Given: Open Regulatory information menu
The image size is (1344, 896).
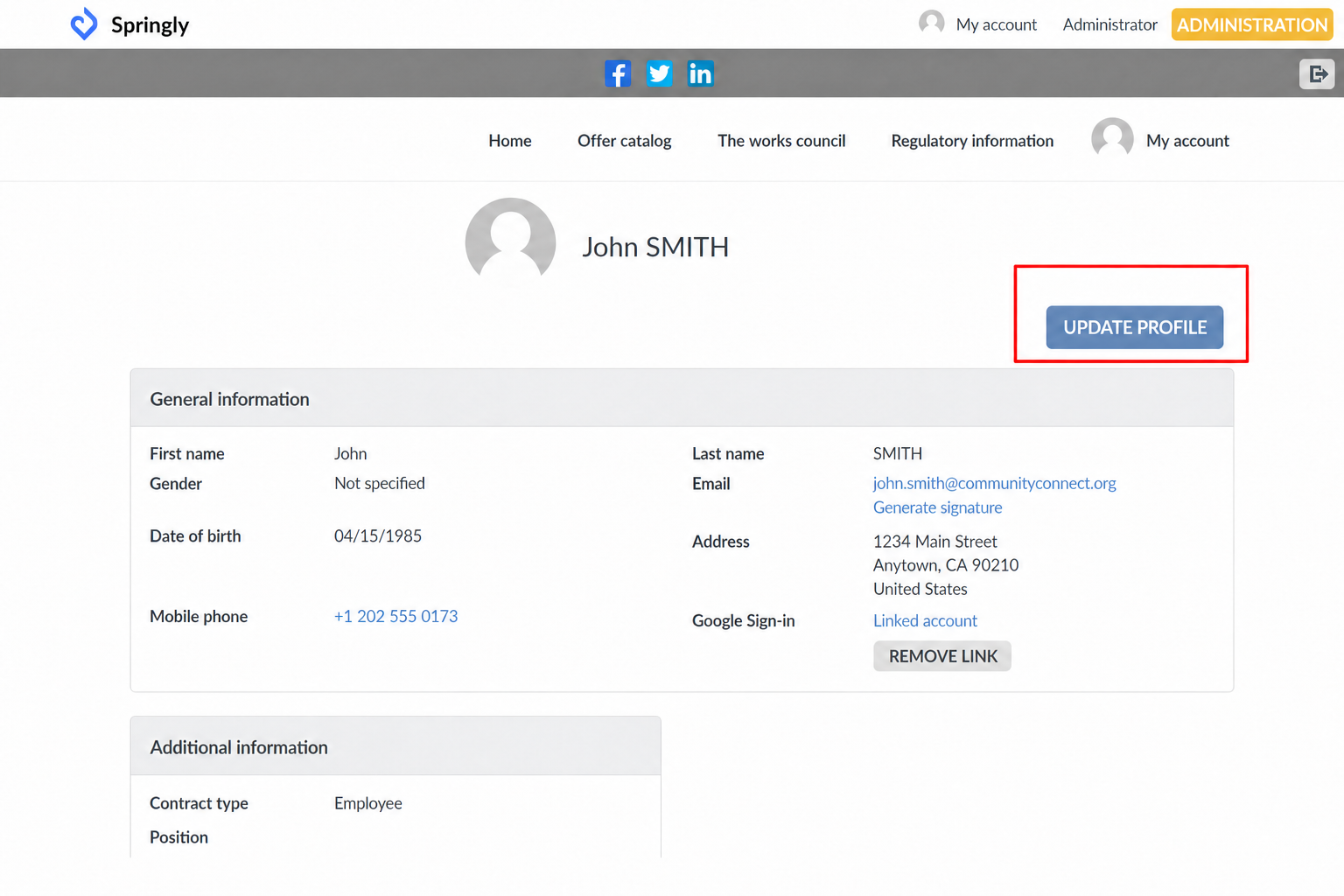Looking at the screenshot, I should coord(972,141).
